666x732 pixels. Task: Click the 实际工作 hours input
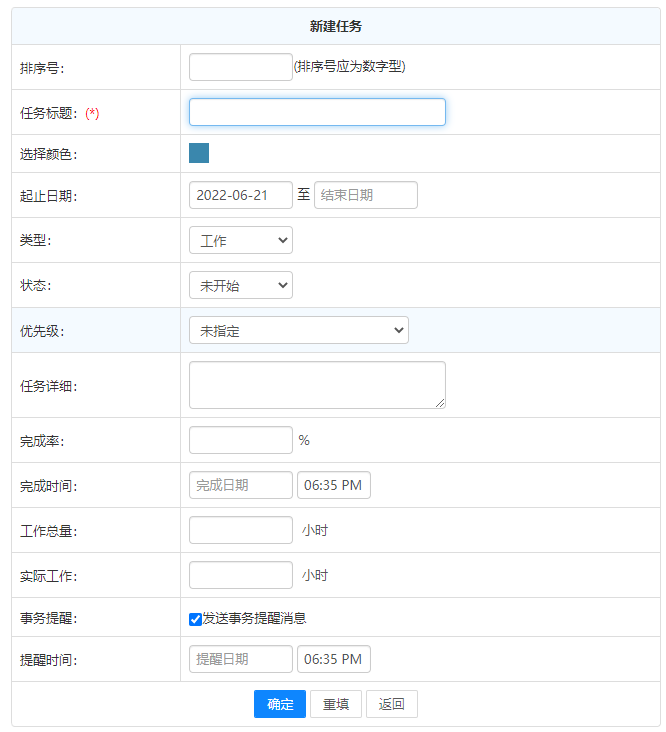tap(240, 575)
